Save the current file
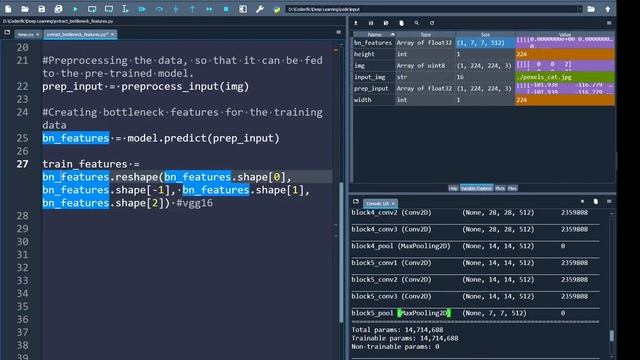Viewport: 640px width, 360px height. tap(42, 9)
